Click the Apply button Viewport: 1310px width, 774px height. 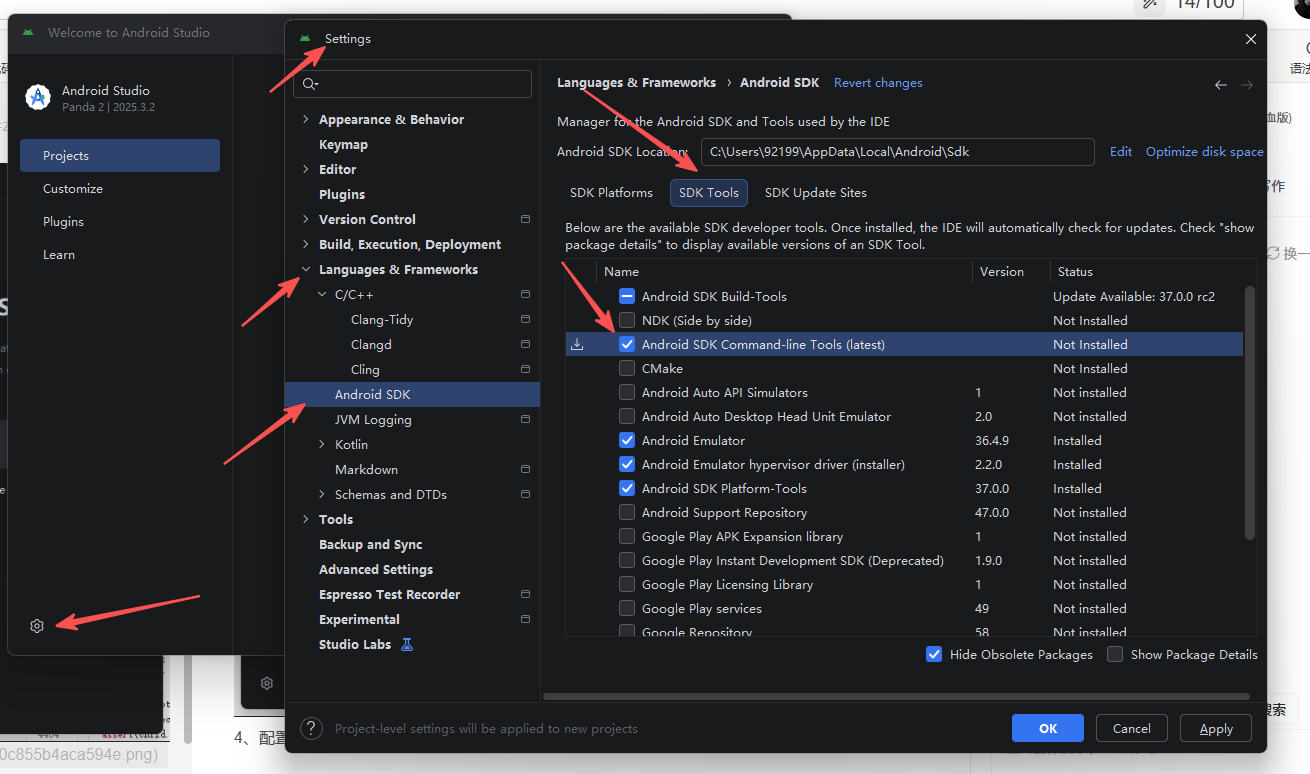point(1216,729)
